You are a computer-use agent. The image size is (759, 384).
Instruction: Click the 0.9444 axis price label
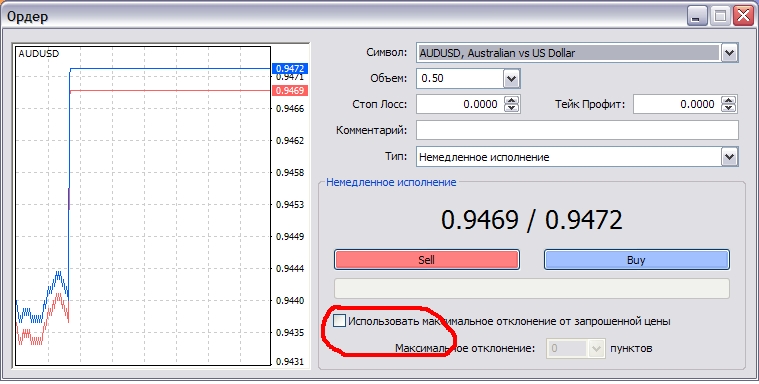(289, 269)
